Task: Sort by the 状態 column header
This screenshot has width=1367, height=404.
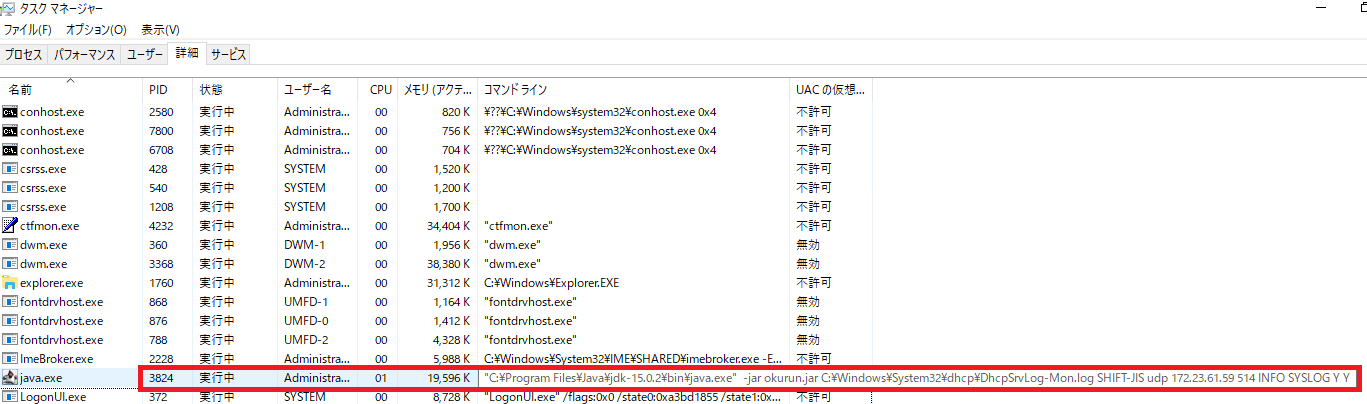Action: [235, 90]
